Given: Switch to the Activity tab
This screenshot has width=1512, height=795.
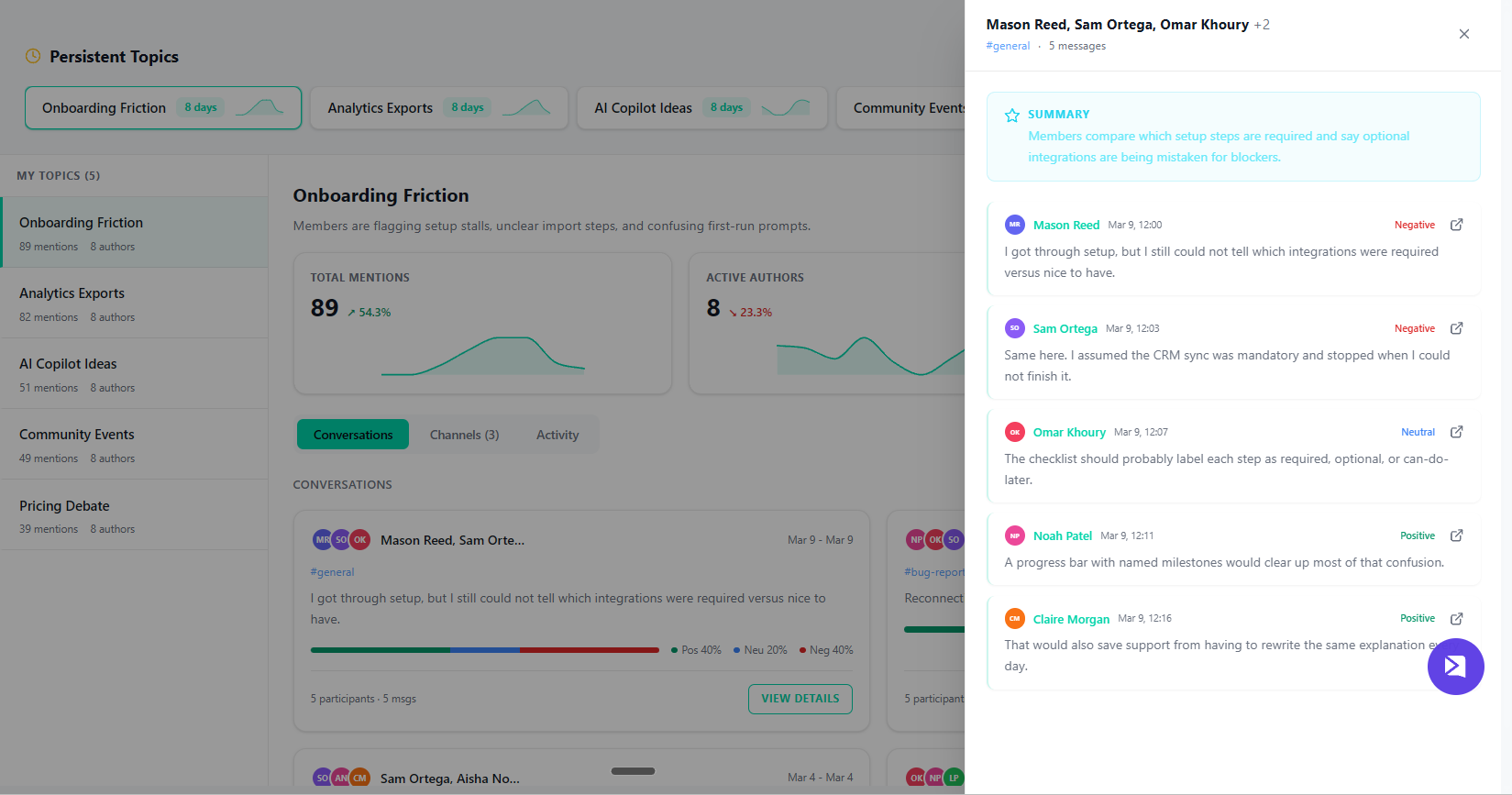Looking at the screenshot, I should (x=557, y=435).
